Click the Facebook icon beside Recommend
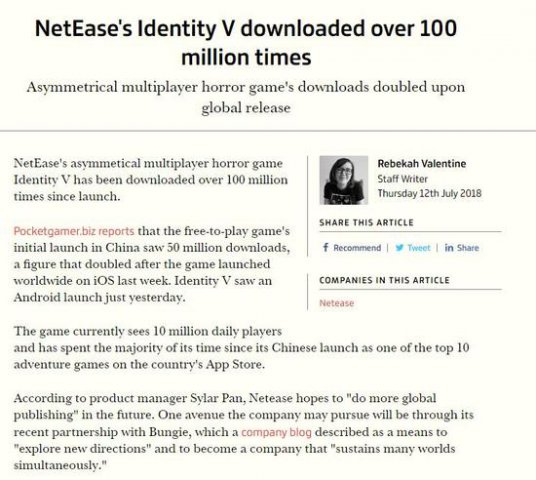 pos(325,248)
